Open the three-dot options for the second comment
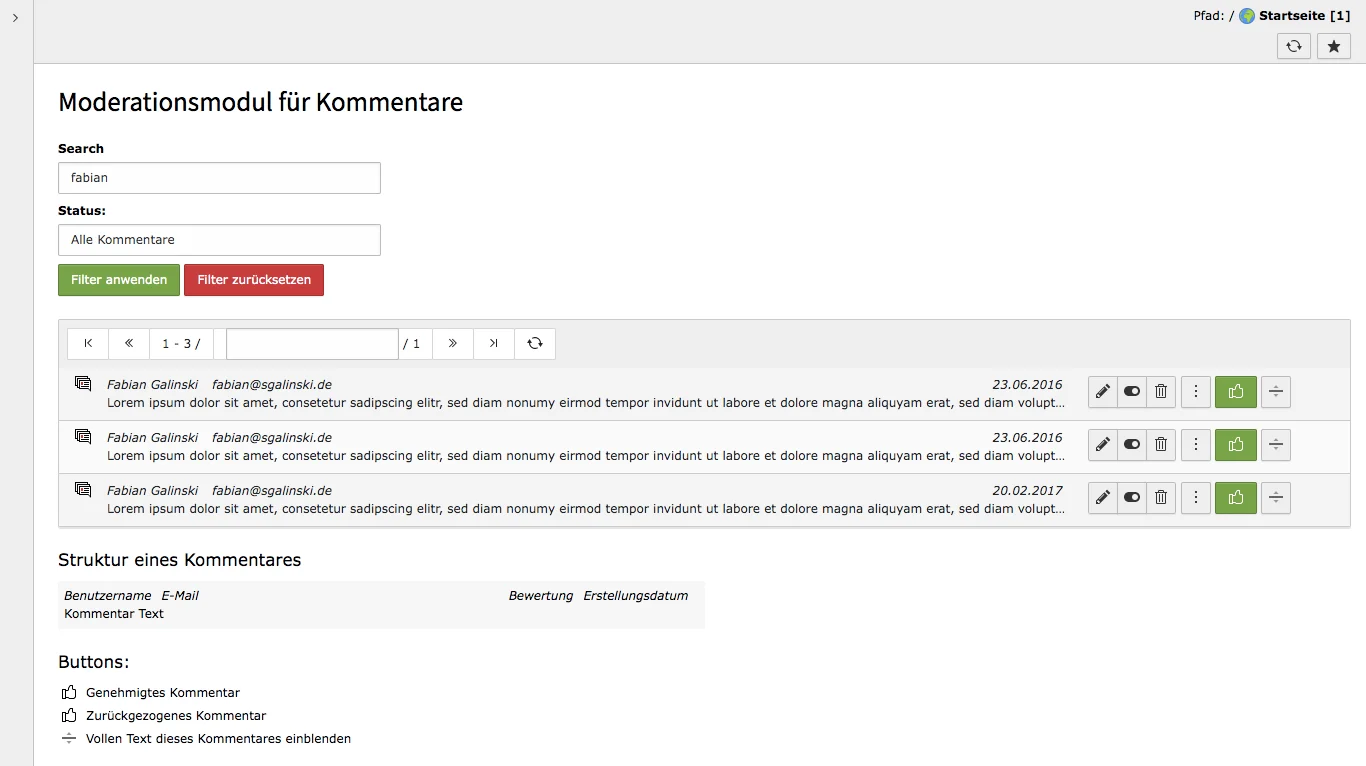This screenshot has width=1366, height=766. (1196, 445)
